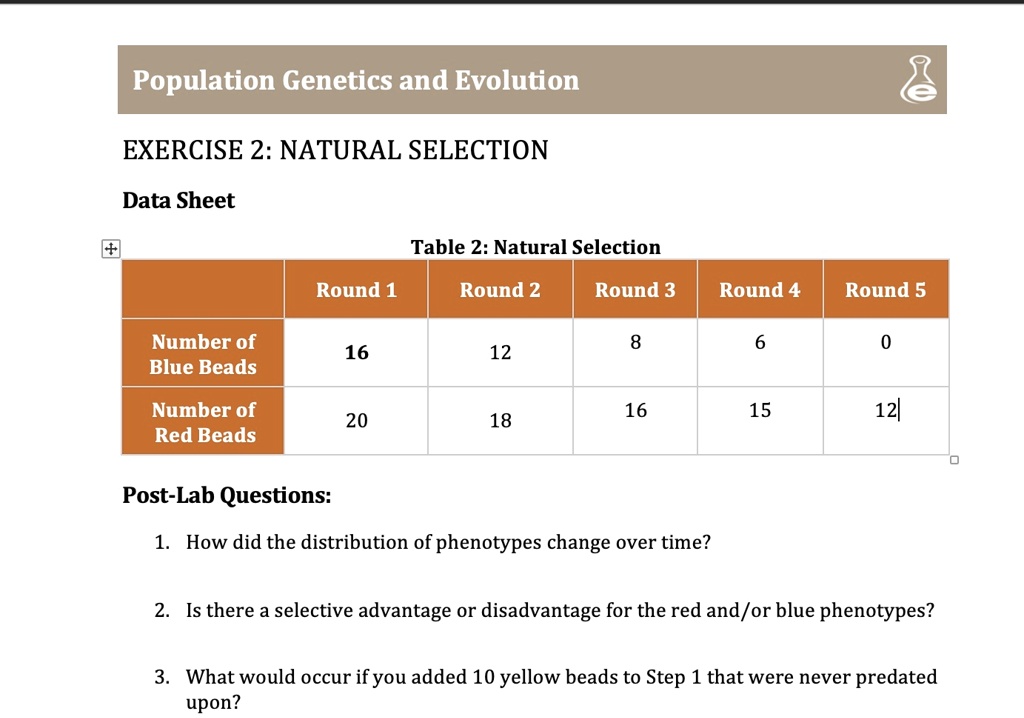
Task: Click the Round 1 column header
Action: pyautogui.click(x=356, y=290)
